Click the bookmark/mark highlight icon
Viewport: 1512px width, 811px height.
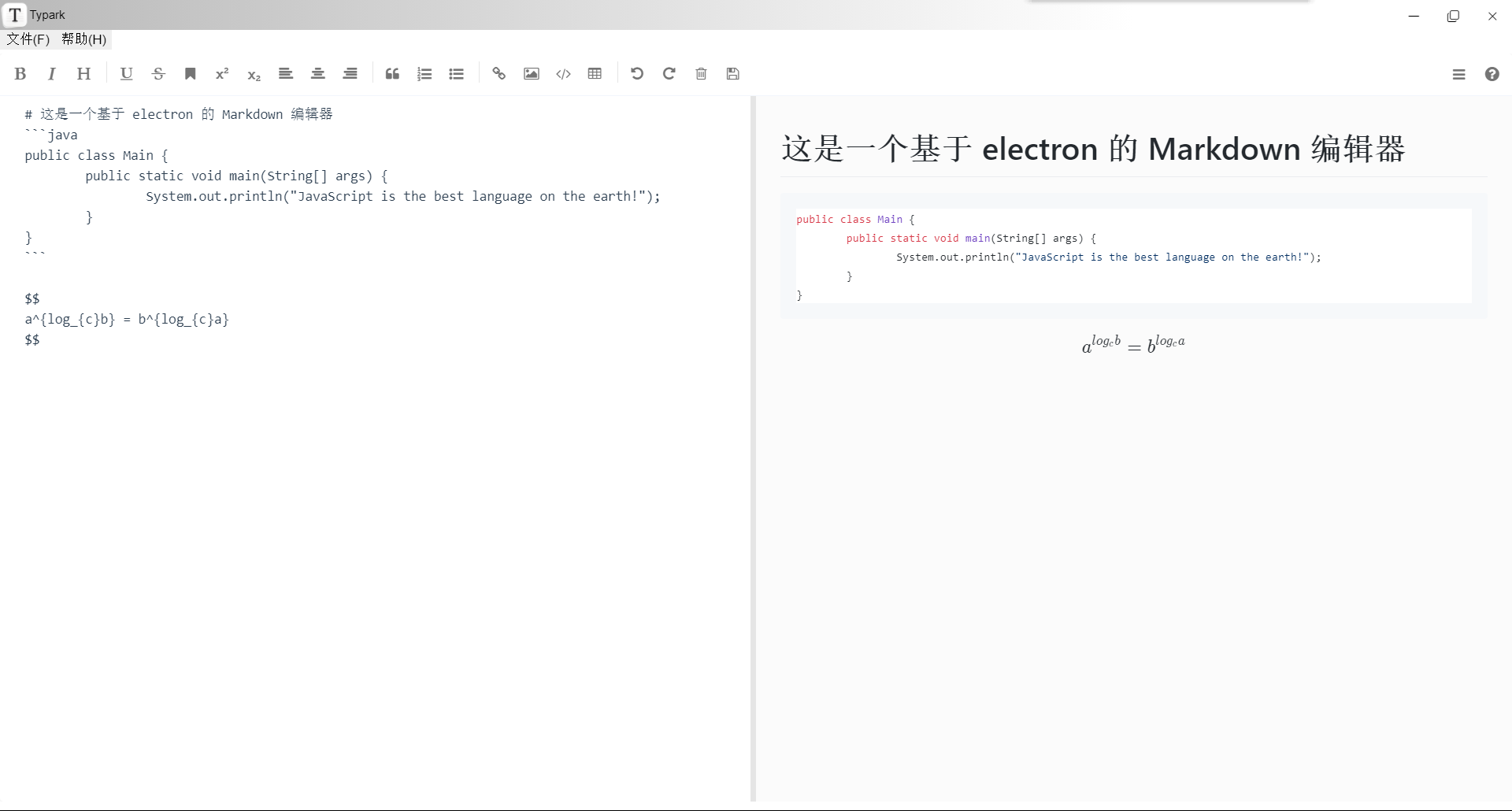[190, 74]
